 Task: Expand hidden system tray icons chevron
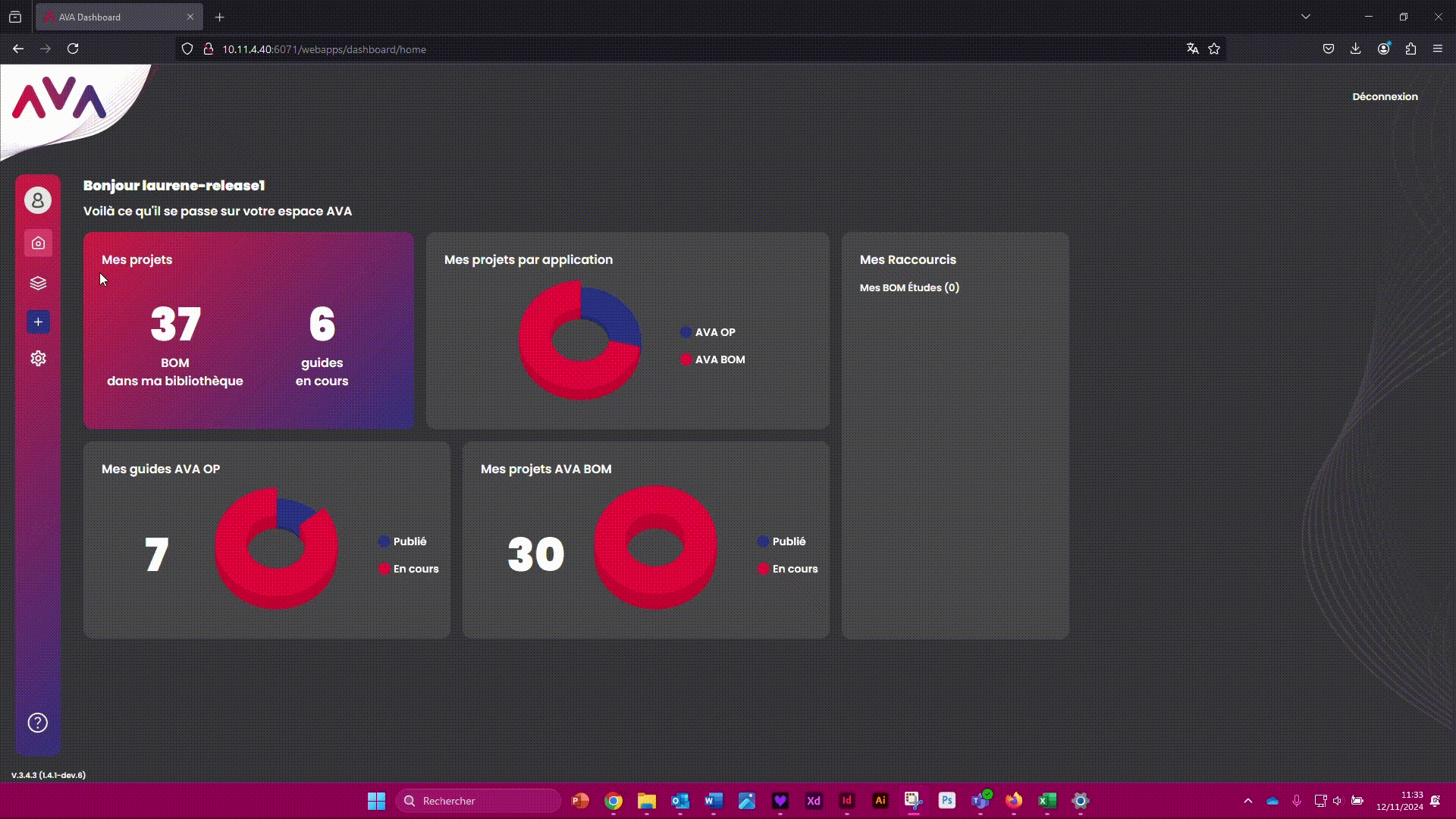coord(1248,801)
